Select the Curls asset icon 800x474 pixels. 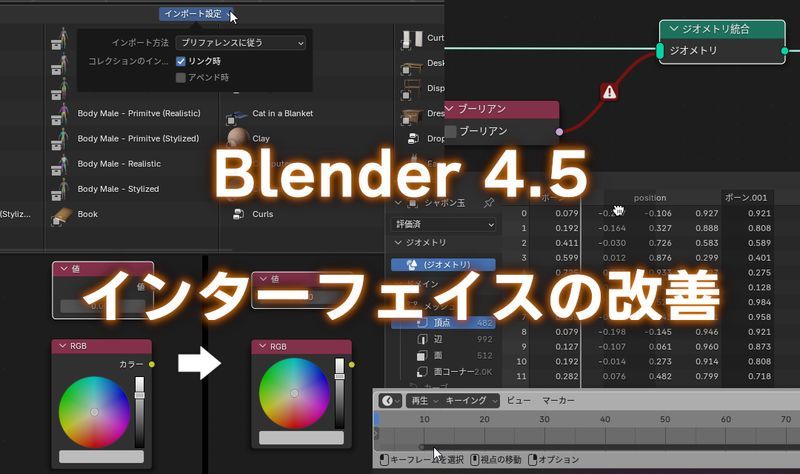(238, 214)
